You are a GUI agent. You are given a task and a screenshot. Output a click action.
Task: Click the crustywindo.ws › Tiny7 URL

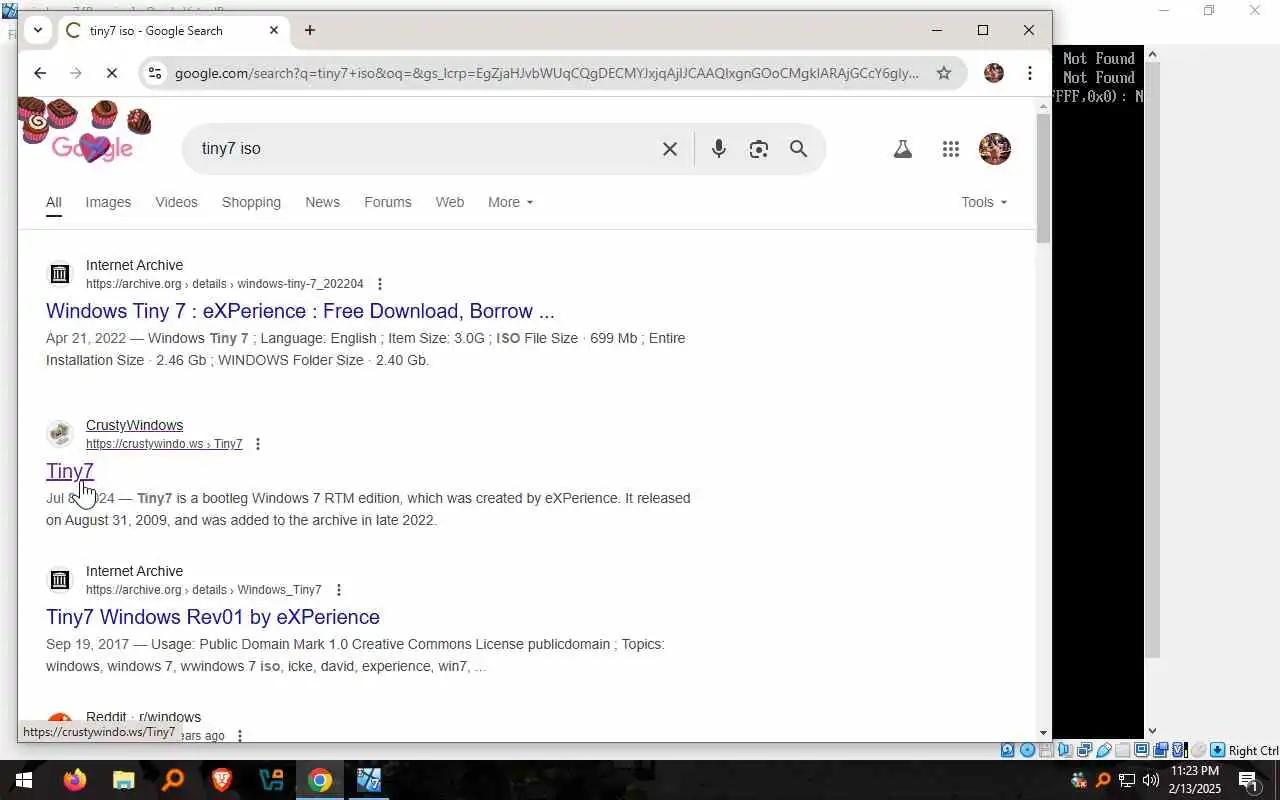pos(164,444)
